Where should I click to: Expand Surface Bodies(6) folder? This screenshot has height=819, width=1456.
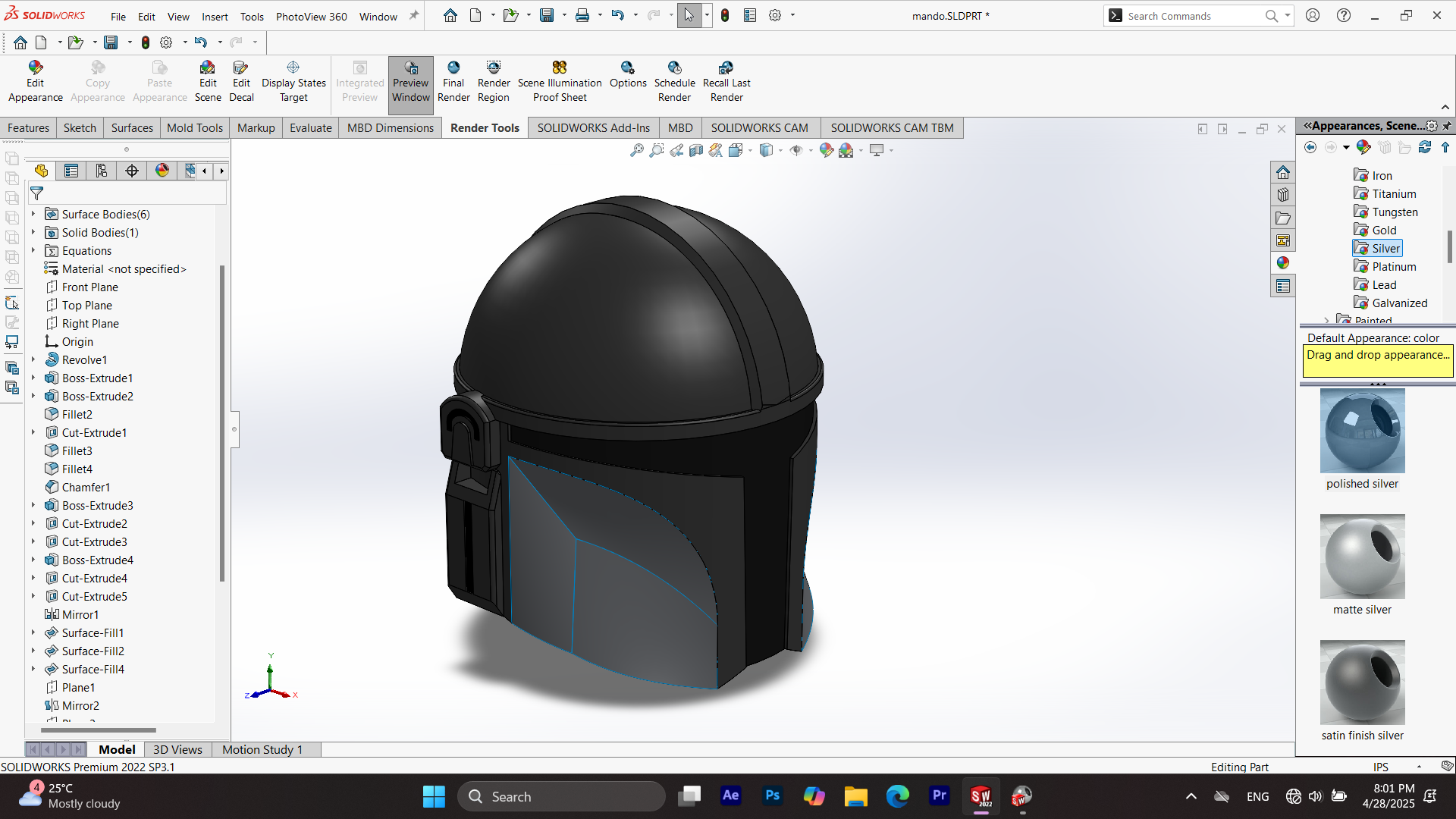33,215
